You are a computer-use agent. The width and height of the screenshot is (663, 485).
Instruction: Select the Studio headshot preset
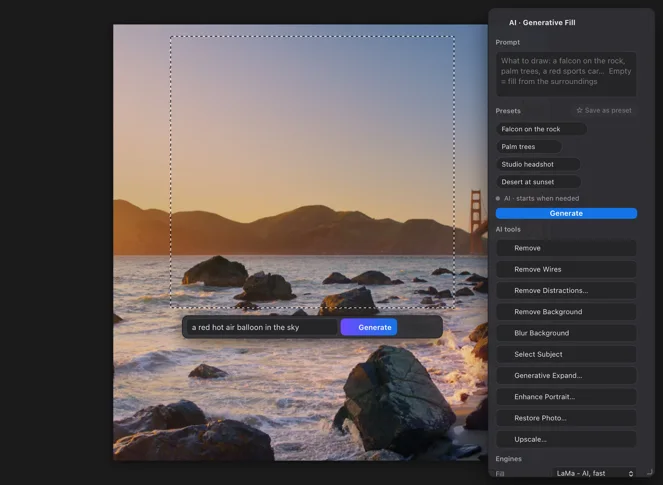click(x=538, y=164)
